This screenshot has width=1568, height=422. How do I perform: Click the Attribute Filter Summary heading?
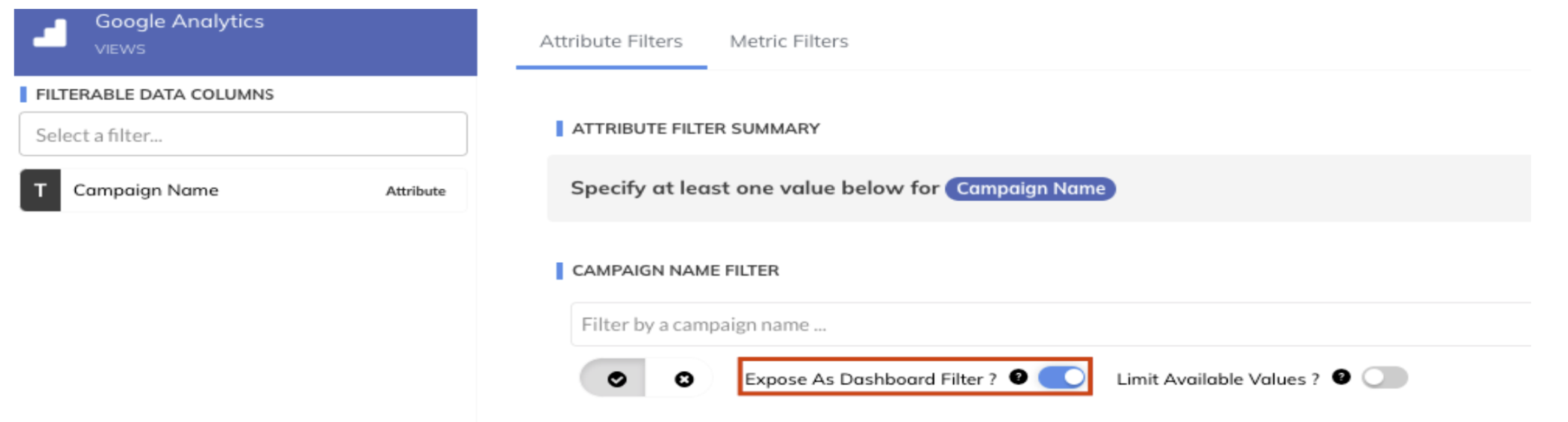pyautogui.click(x=695, y=128)
